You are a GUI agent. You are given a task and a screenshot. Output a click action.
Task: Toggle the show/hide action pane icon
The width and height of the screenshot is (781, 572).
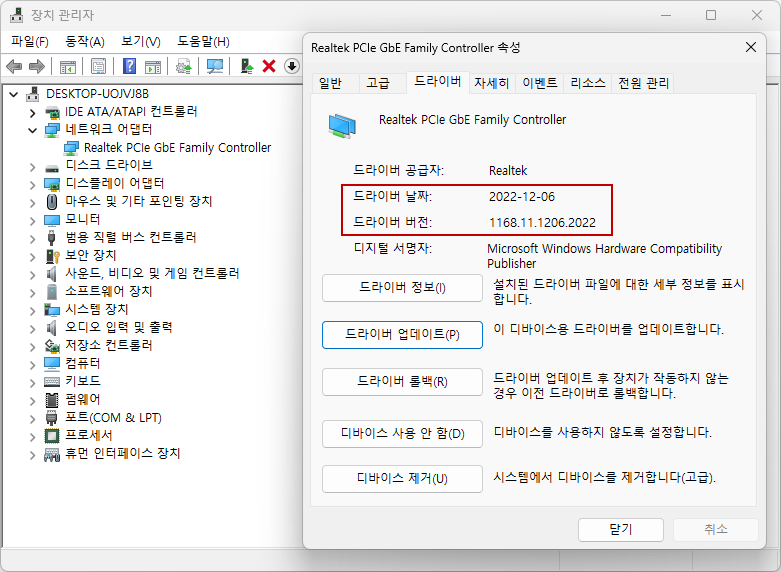point(153,66)
